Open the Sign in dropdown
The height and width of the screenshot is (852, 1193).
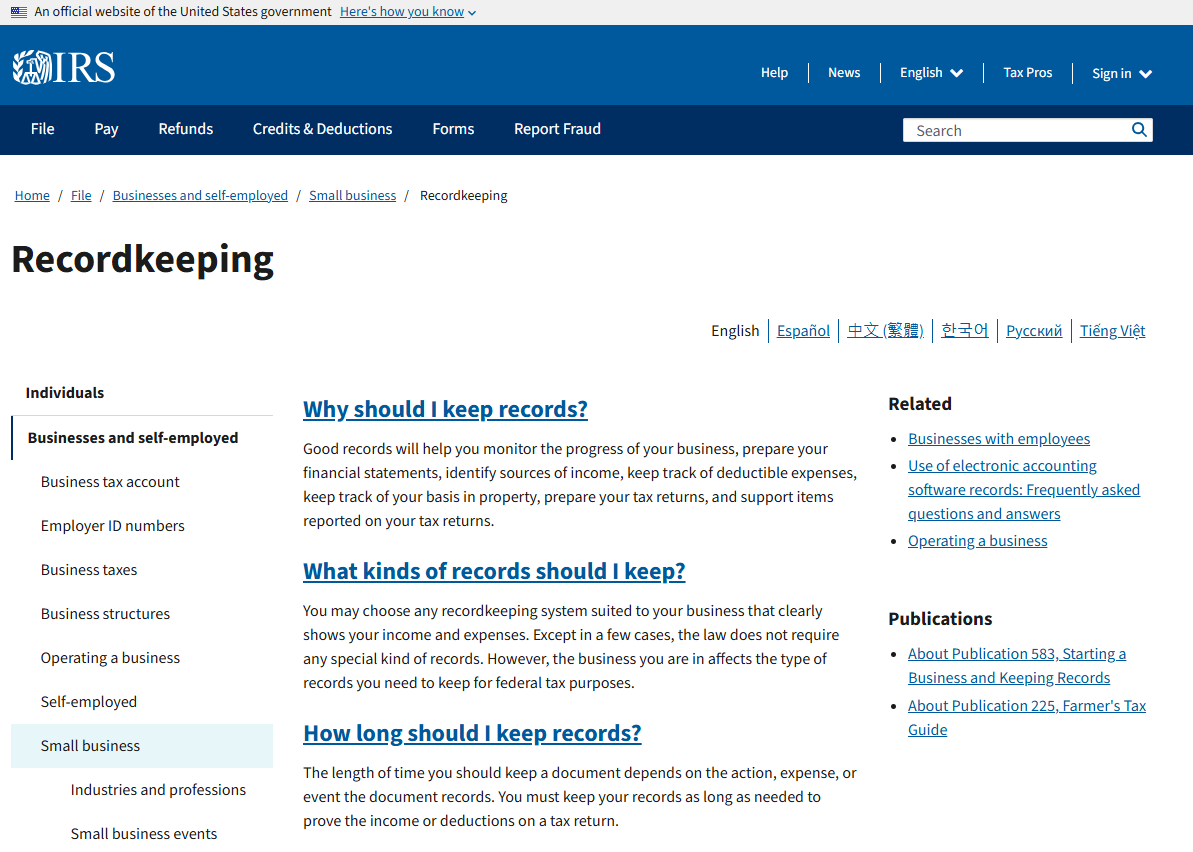coord(1122,73)
